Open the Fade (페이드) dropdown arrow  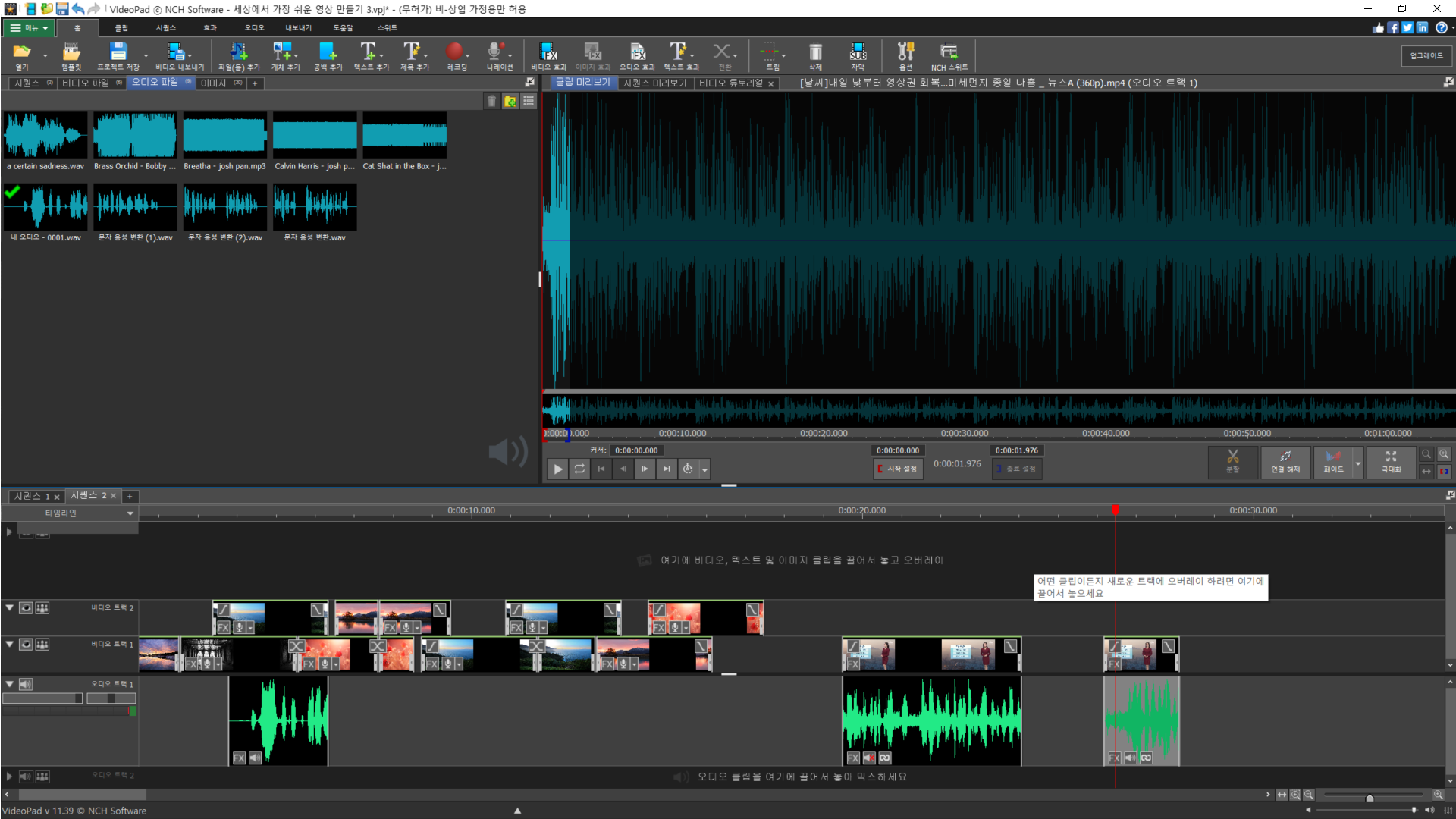pos(1357,463)
